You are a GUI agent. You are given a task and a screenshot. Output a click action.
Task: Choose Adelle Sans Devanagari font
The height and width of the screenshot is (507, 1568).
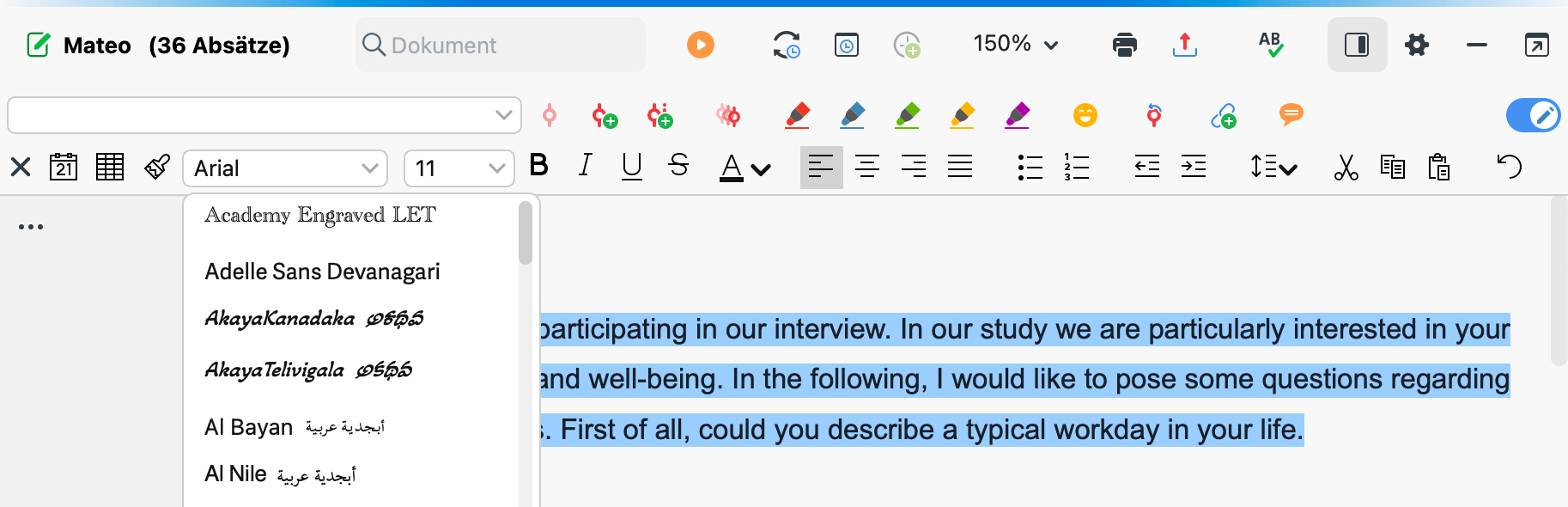click(x=322, y=272)
